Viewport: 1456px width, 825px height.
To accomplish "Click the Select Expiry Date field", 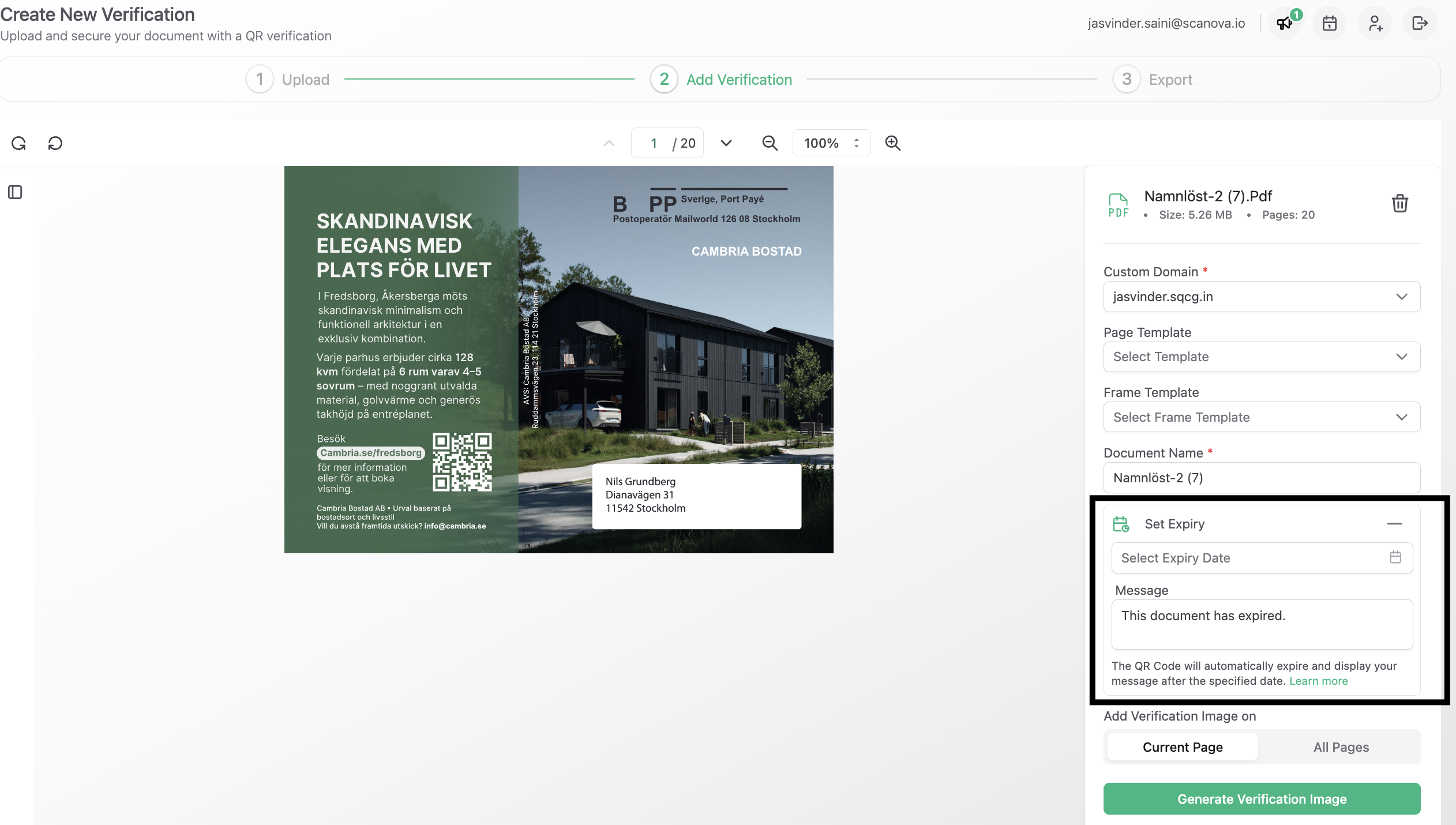I will [1262, 558].
